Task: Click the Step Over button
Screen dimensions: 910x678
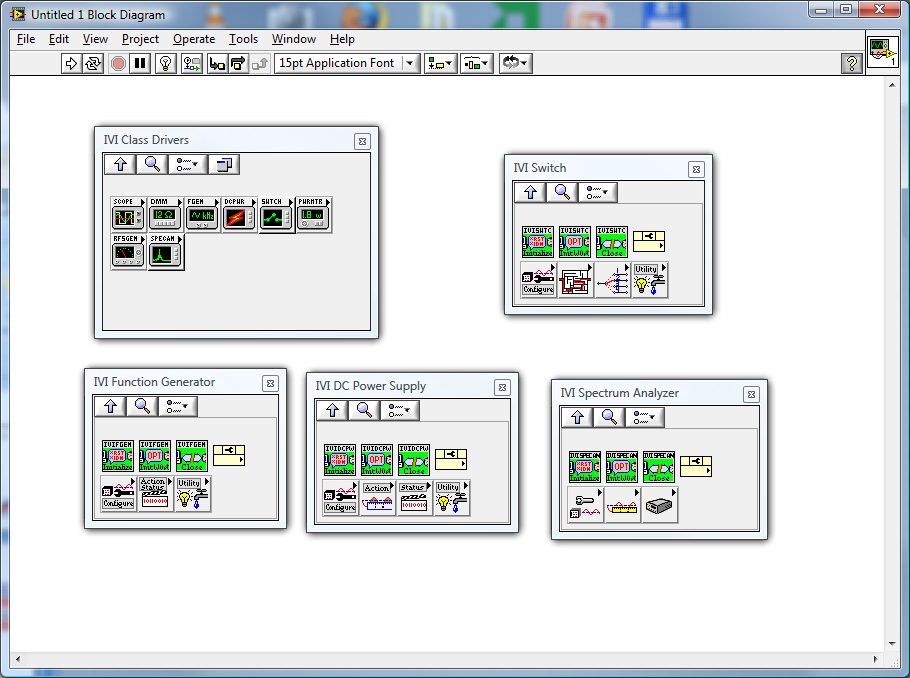Action: pyautogui.click(x=238, y=63)
